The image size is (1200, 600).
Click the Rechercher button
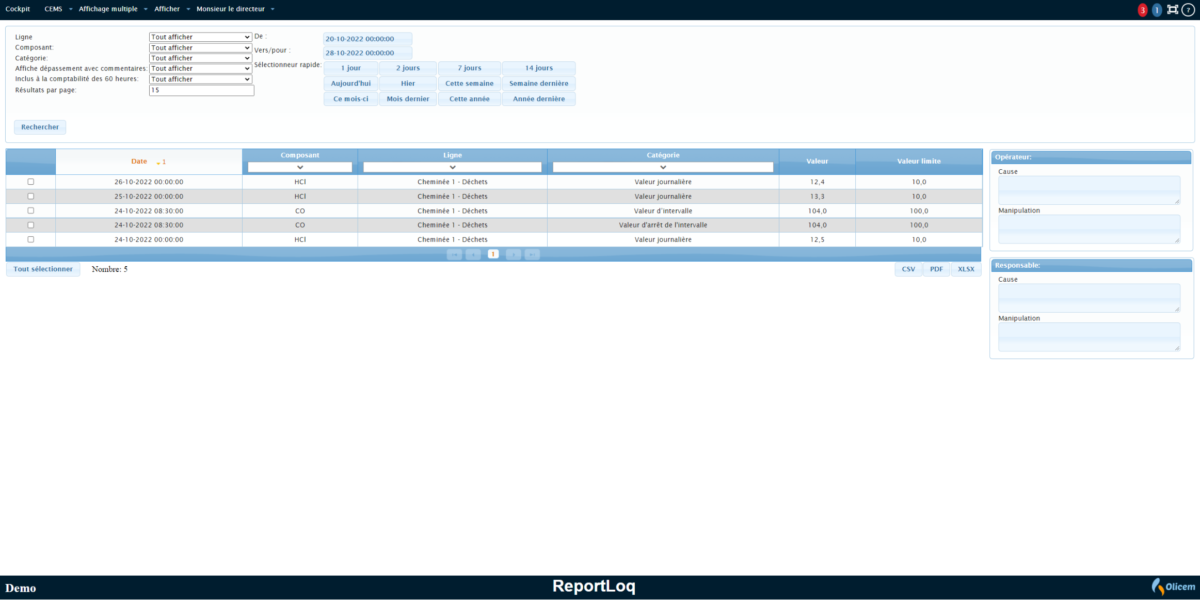coord(40,127)
